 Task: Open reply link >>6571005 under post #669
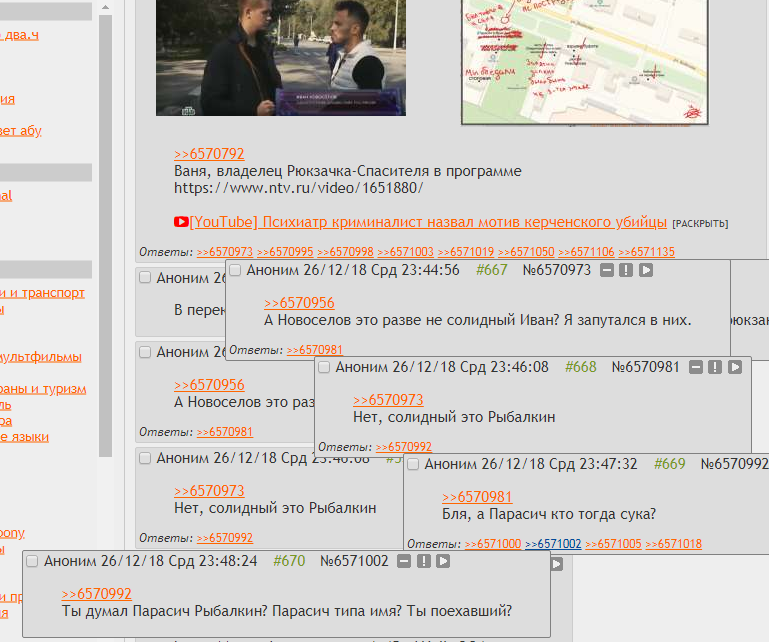coord(614,544)
